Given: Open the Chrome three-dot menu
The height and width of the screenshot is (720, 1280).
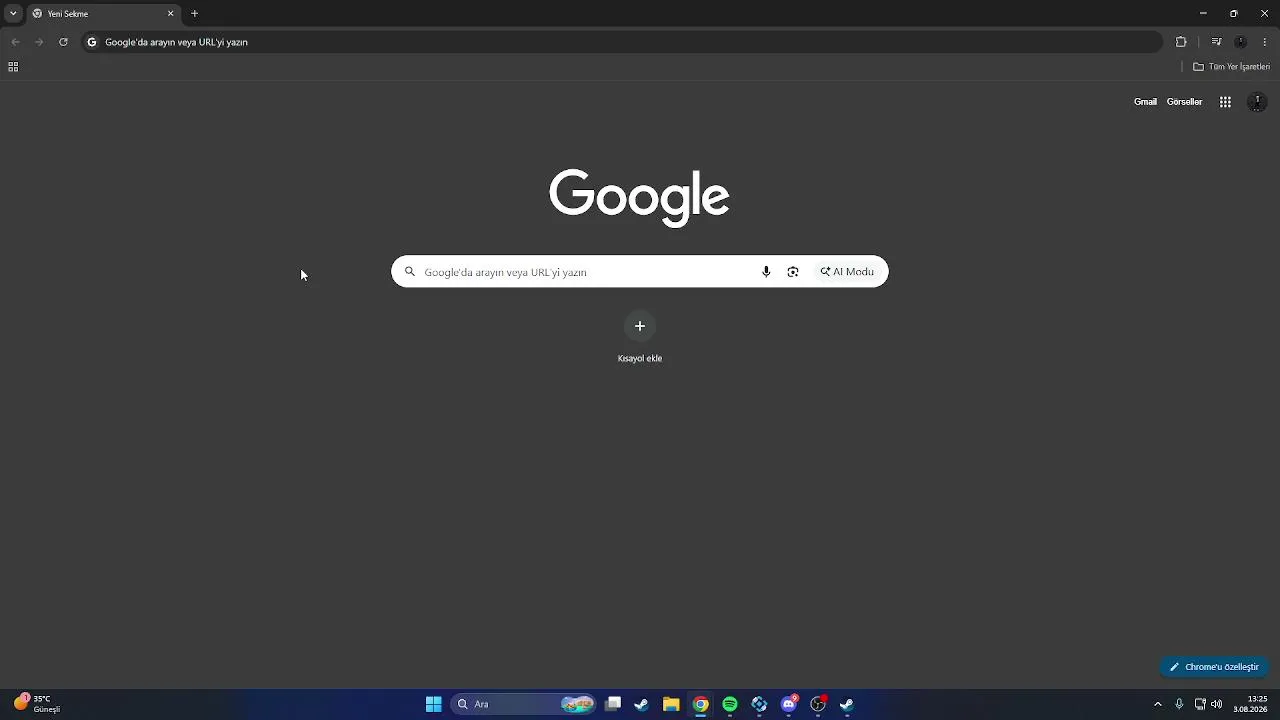Looking at the screenshot, I should (x=1265, y=42).
